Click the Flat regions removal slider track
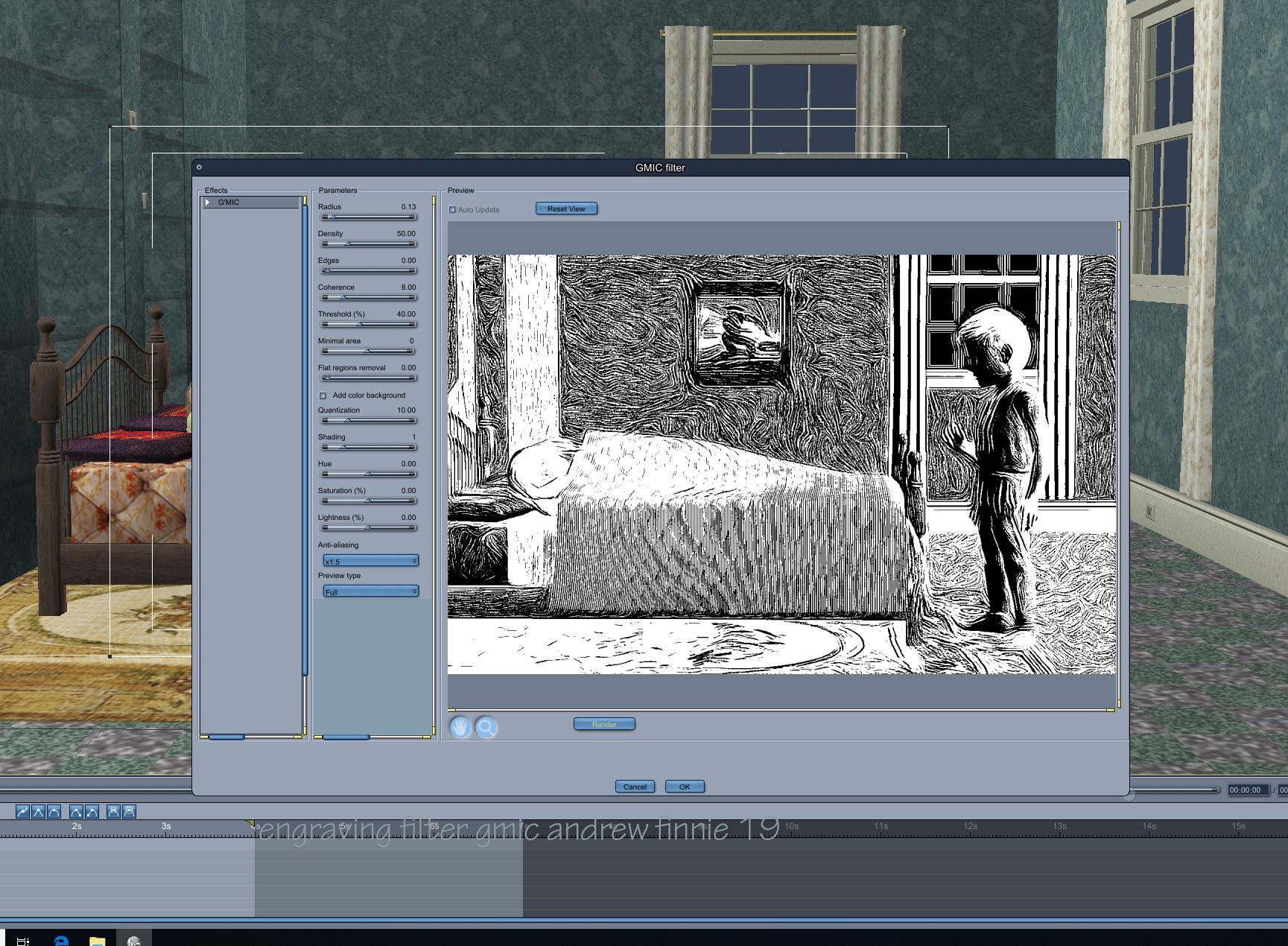This screenshot has height=946, width=1288. point(369,378)
